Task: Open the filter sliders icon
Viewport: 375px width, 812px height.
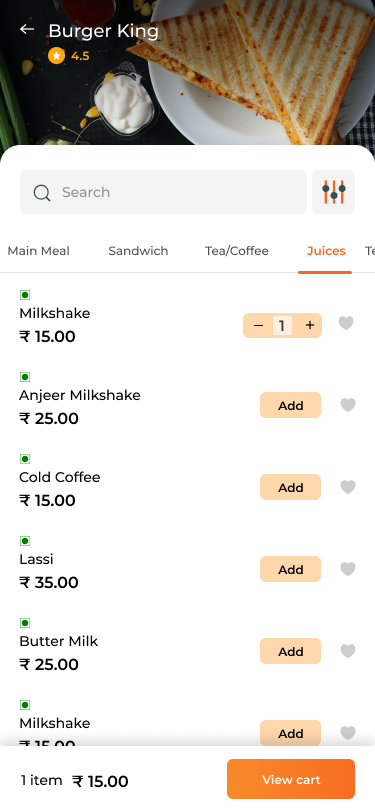Action: (x=334, y=192)
